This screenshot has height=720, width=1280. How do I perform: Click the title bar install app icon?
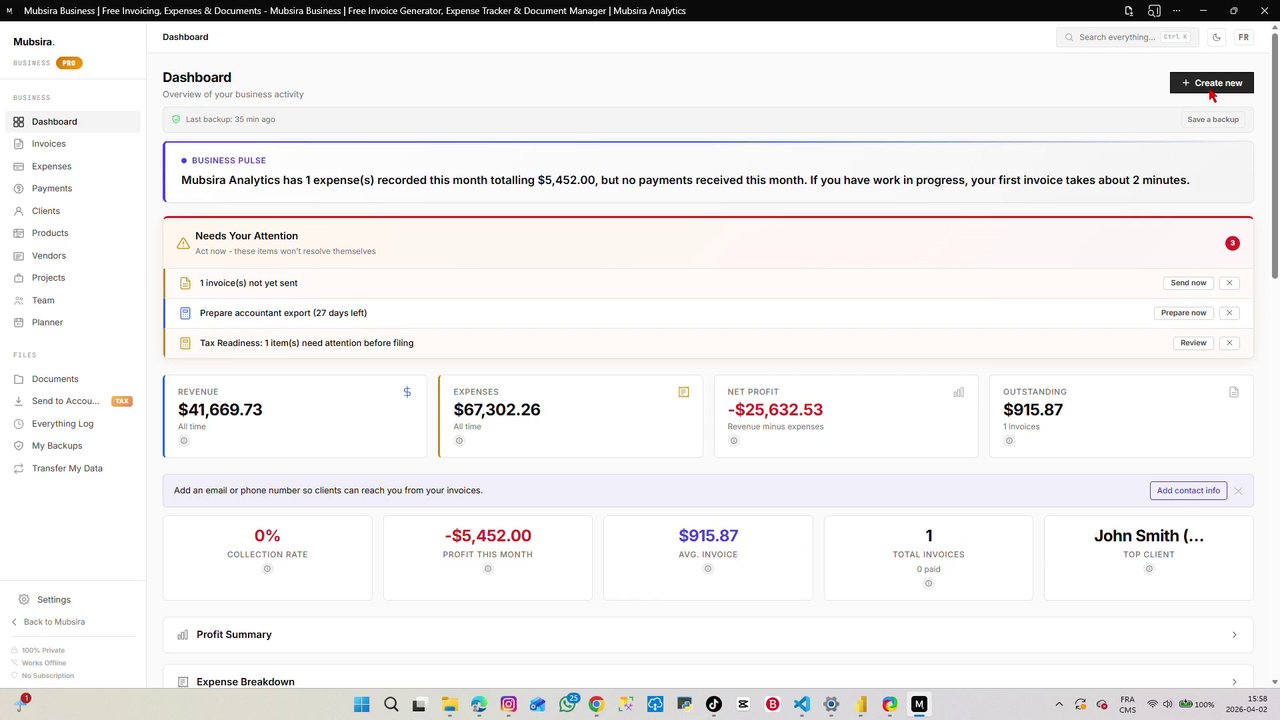(x=1129, y=11)
